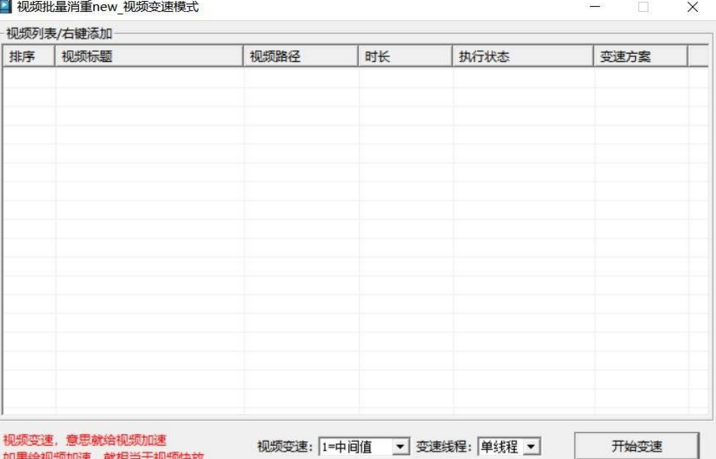
Task: Sort the list by the 排序 column header
Action: [x=29, y=56]
